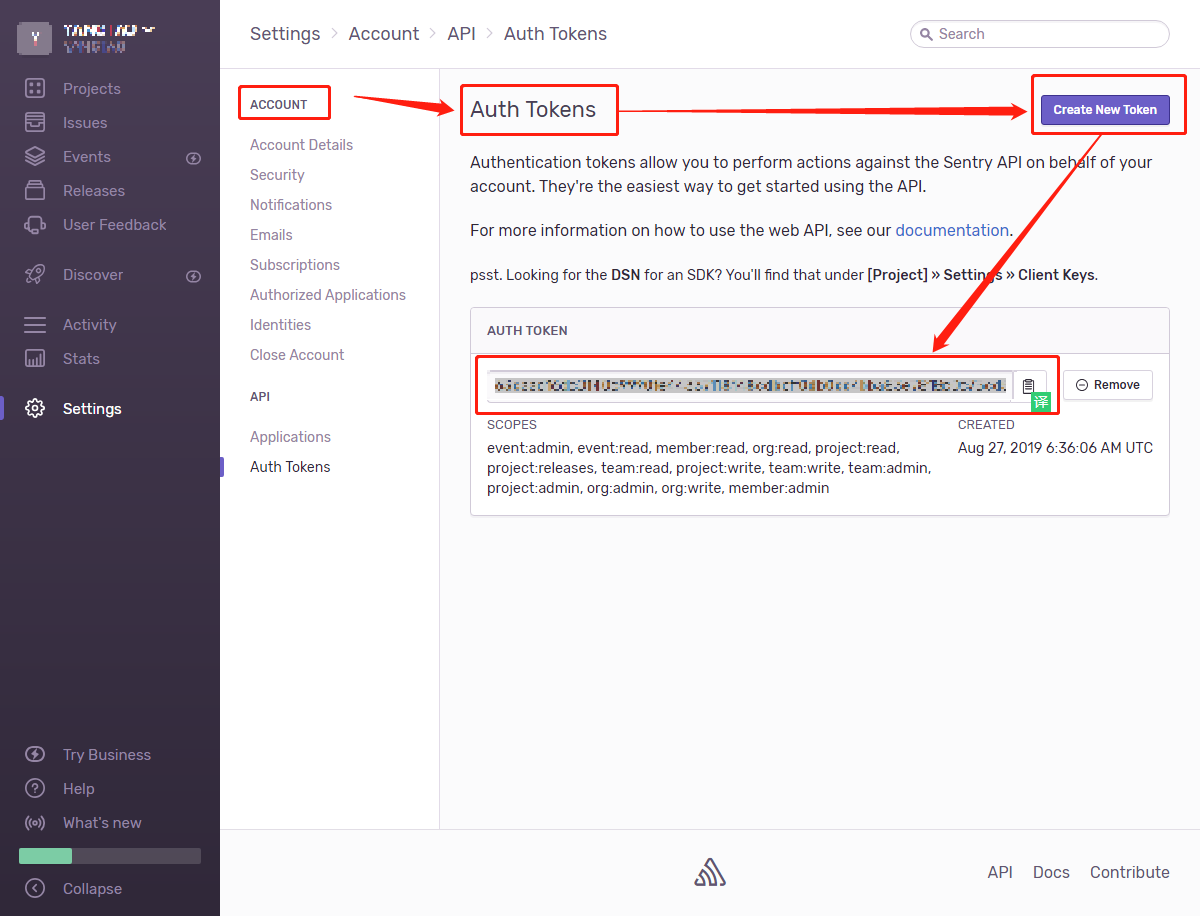Viewport: 1200px width, 916px height.
Task: Click the Auth Tokens breadcrumb
Action: point(555,34)
